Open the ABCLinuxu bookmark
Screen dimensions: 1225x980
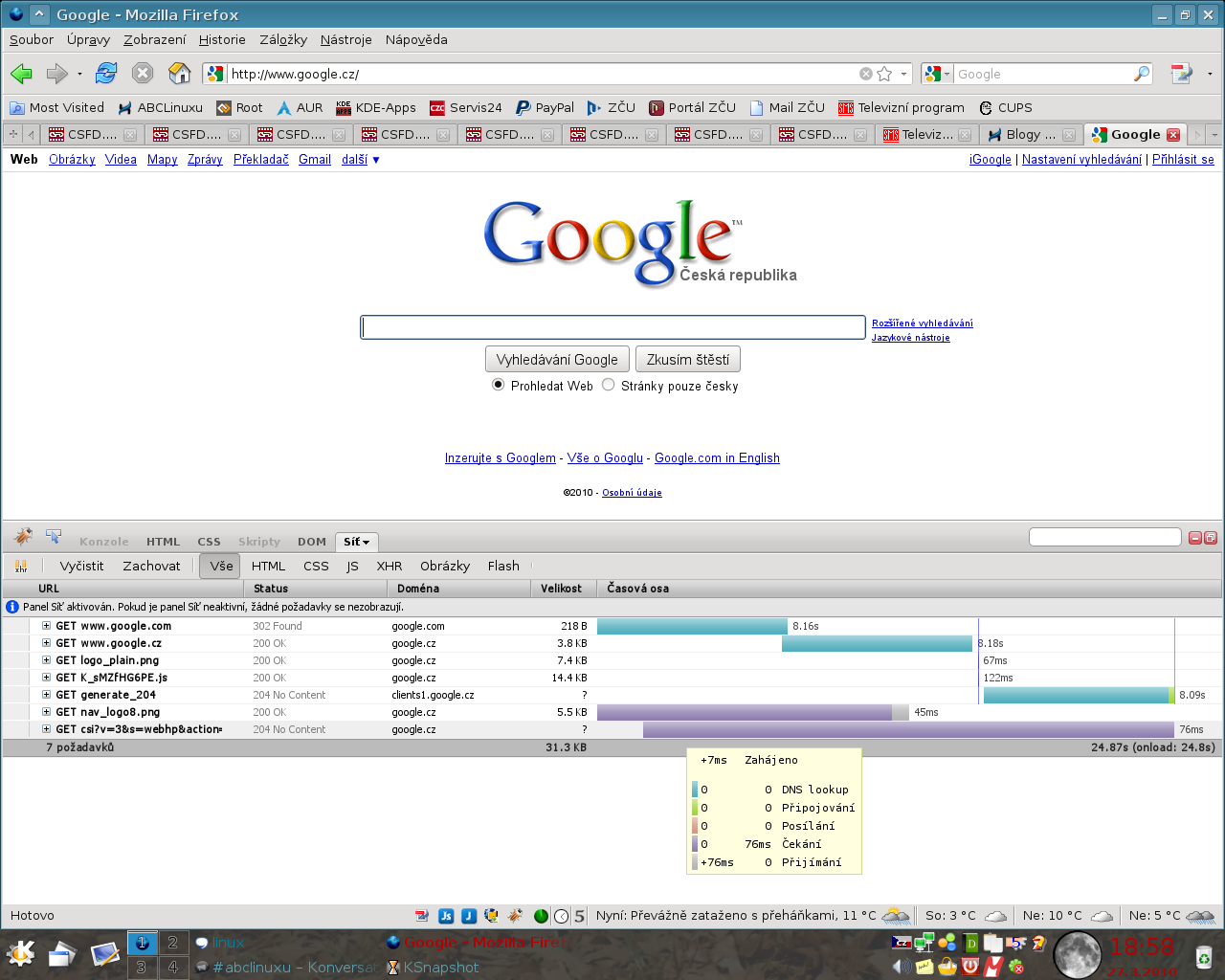(160, 107)
